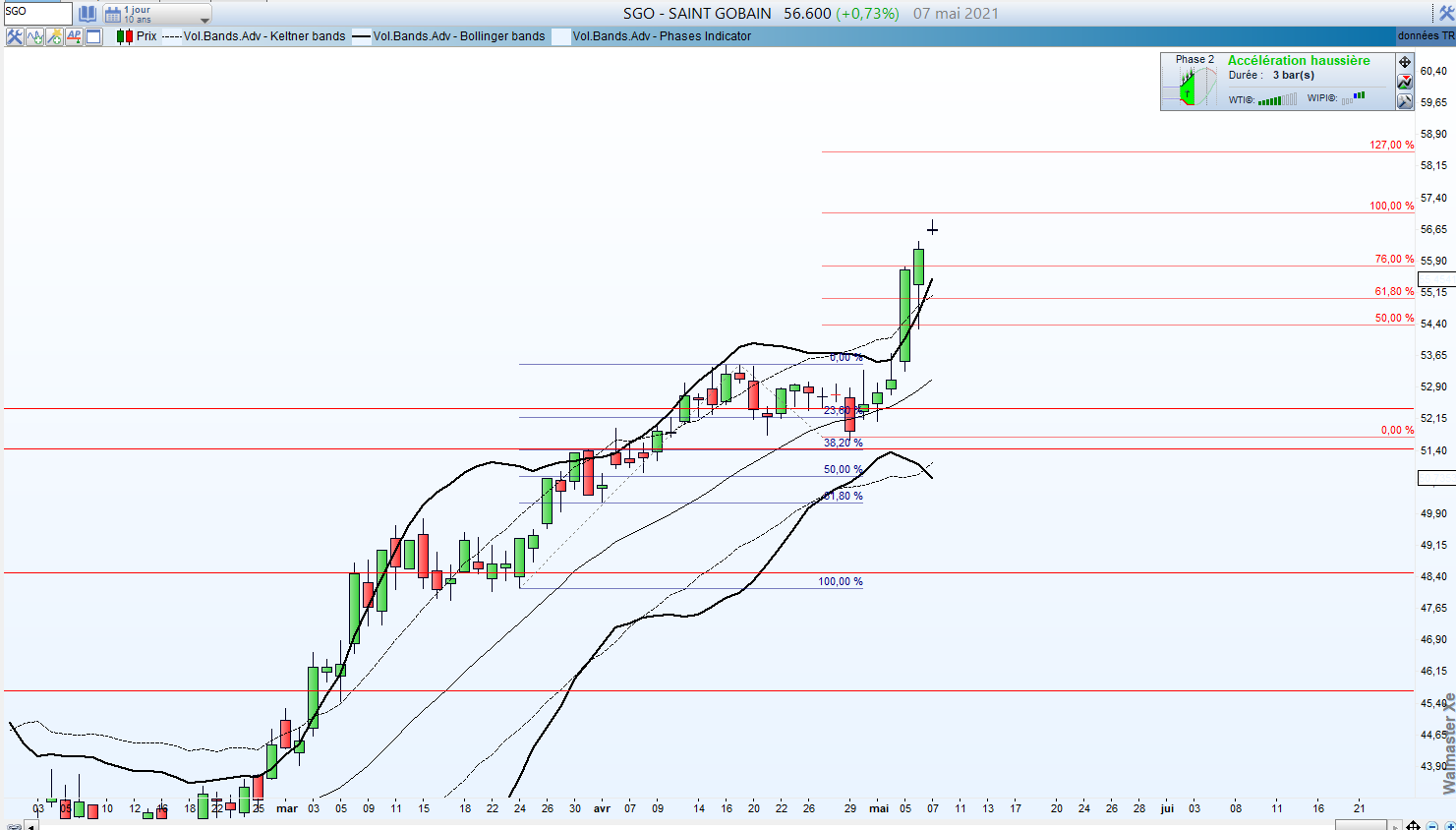Click the calendar timeframe icon
Viewport: 1456px width, 830px height.
pos(113,14)
